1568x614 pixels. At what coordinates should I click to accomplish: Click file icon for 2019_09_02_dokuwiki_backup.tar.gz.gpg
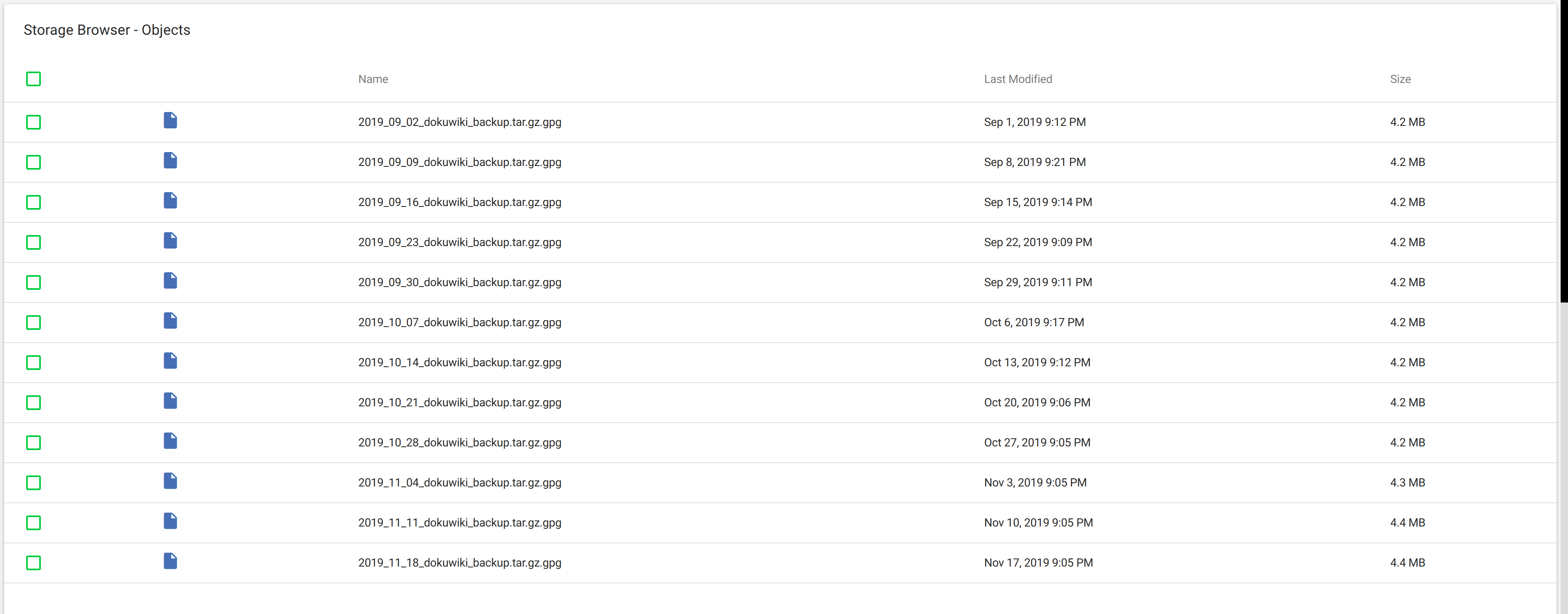click(170, 121)
